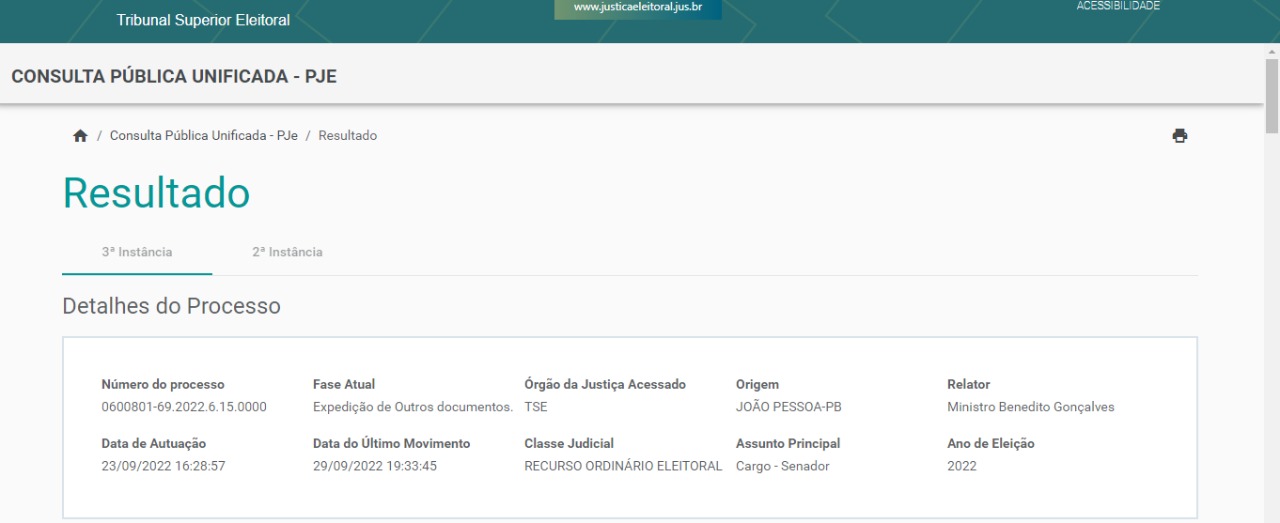
Task: Visit the www.justicaeleitoral.jus.br banner link
Action: tap(638, 8)
